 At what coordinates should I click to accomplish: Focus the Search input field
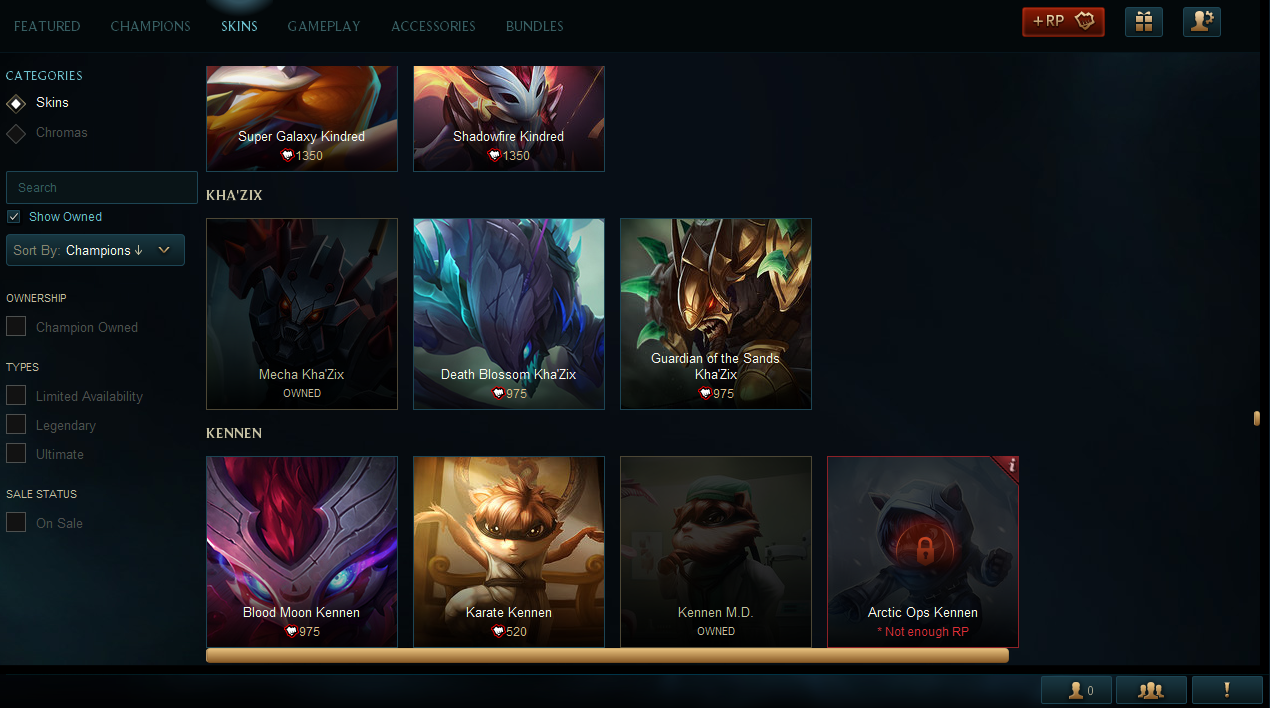101,187
